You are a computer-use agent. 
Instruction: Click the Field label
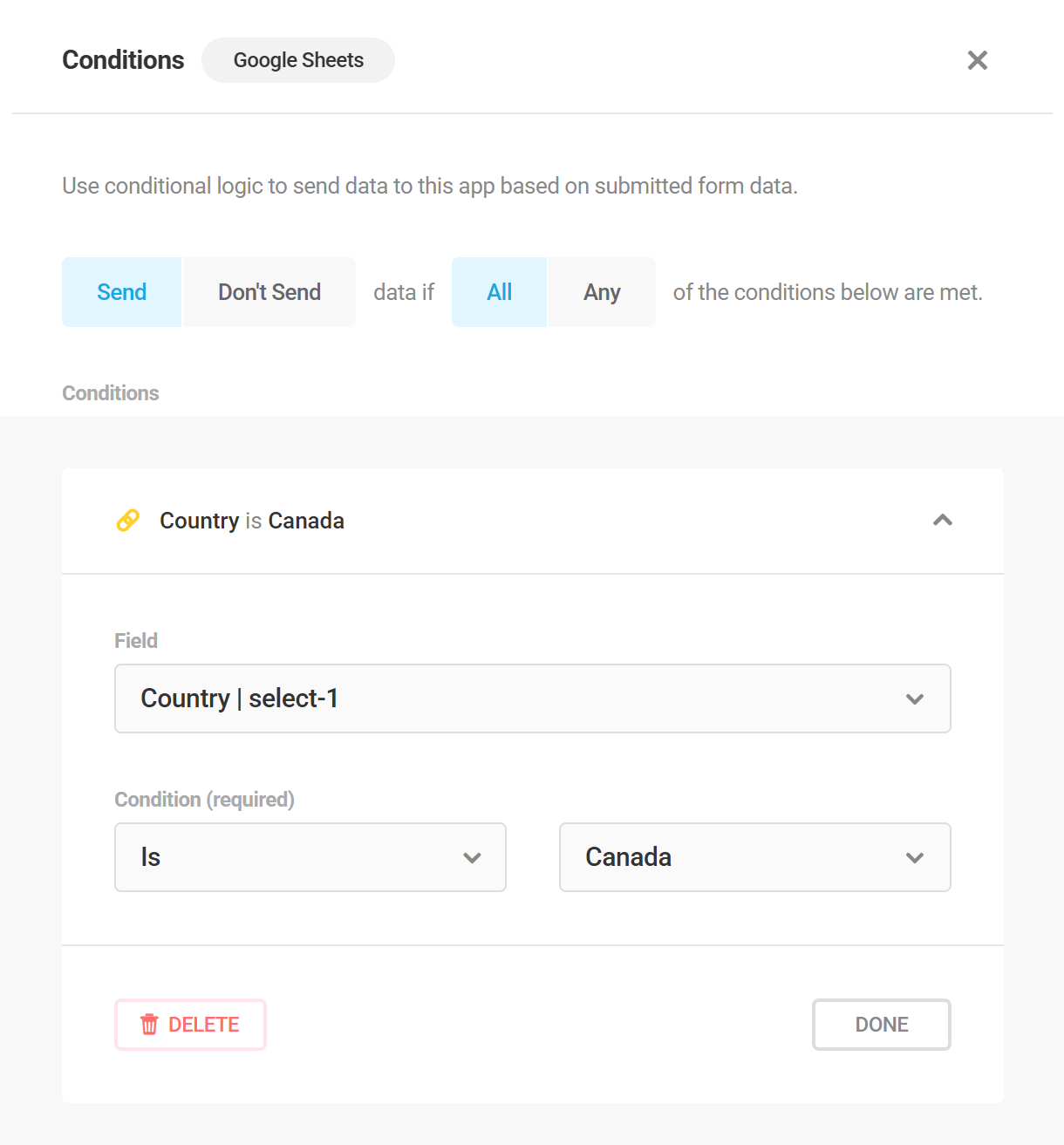pyautogui.click(x=136, y=641)
